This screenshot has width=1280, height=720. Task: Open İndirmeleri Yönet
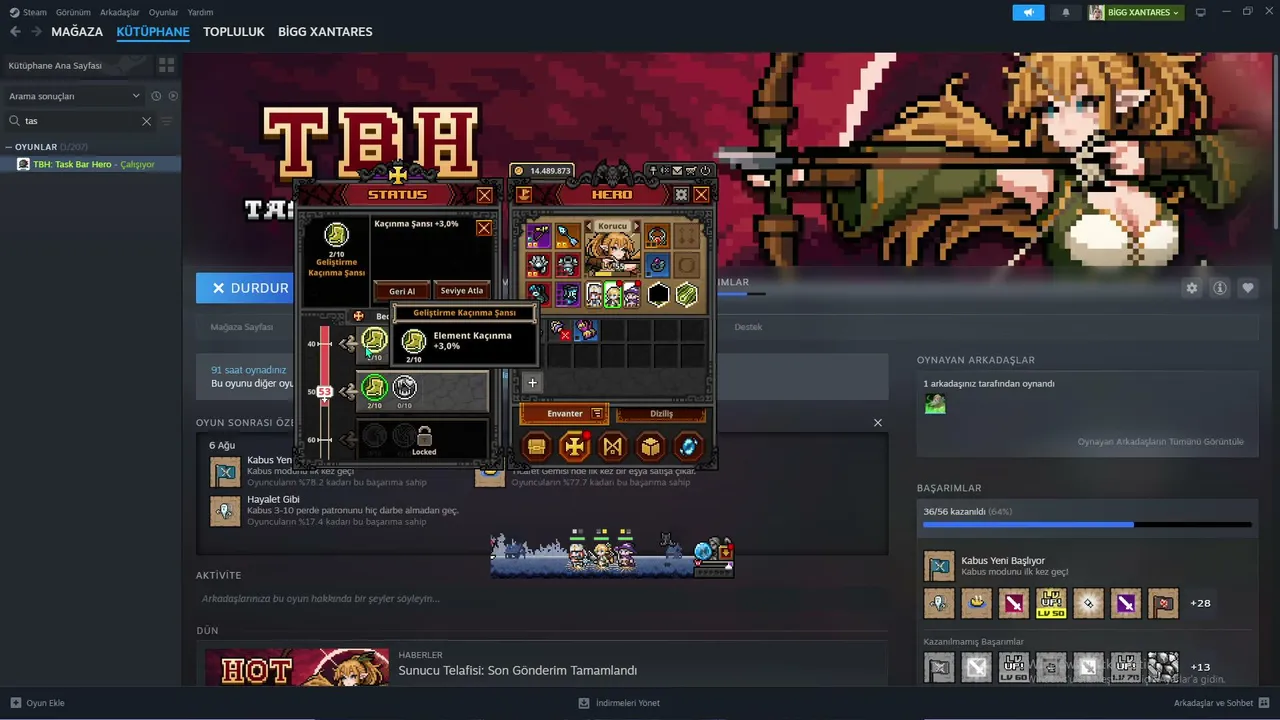[619, 703]
